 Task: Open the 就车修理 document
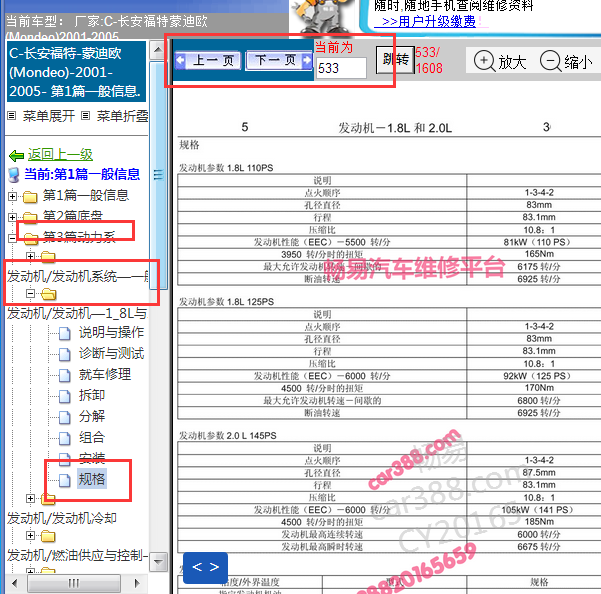coord(105,374)
